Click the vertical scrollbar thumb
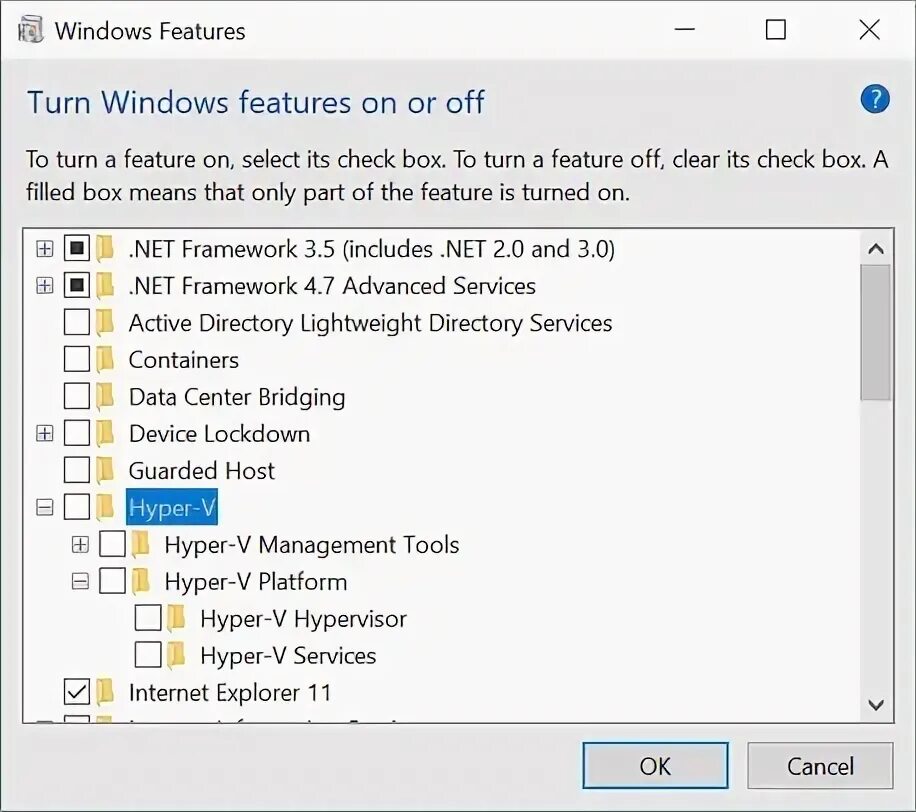Image resolution: width=916 pixels, height=812 pixels. click(876, 332)
